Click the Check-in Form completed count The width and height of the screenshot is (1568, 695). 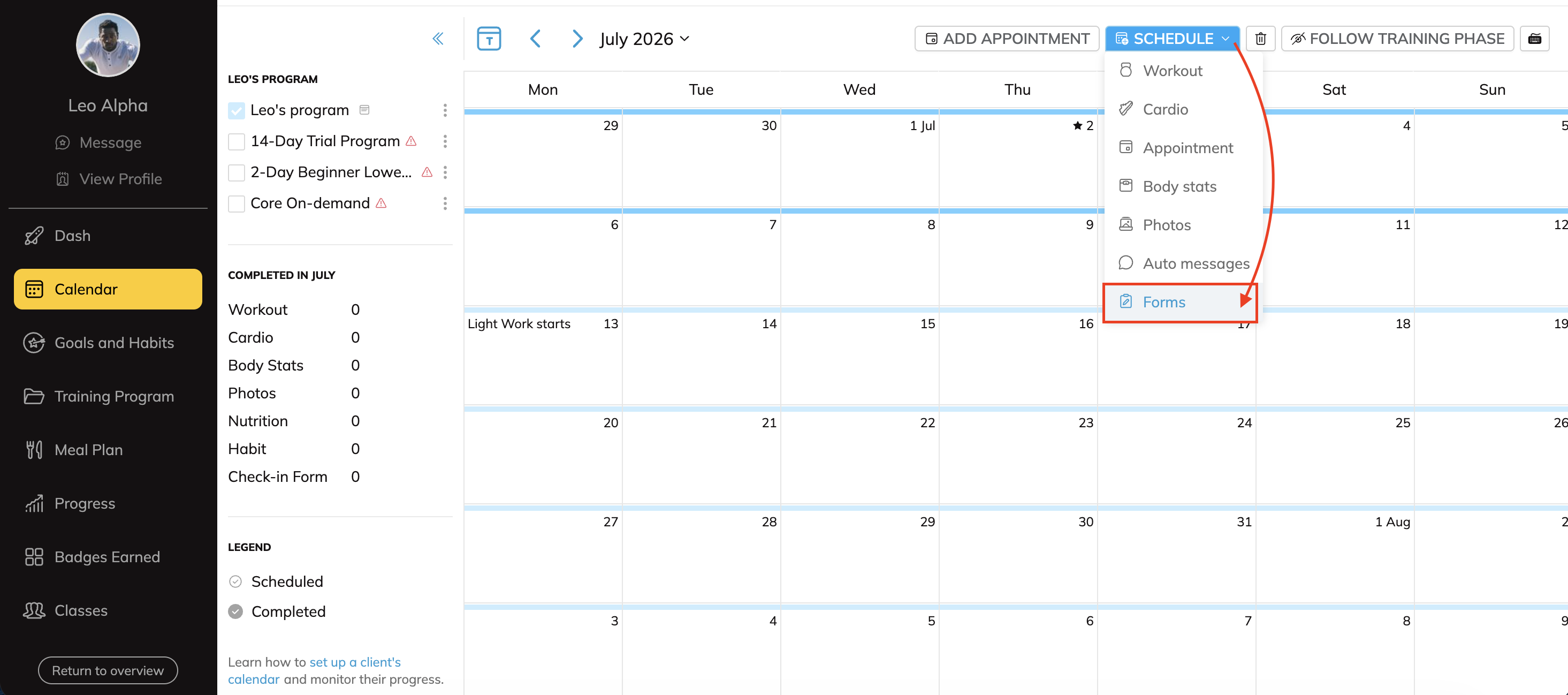click(355, 477)
